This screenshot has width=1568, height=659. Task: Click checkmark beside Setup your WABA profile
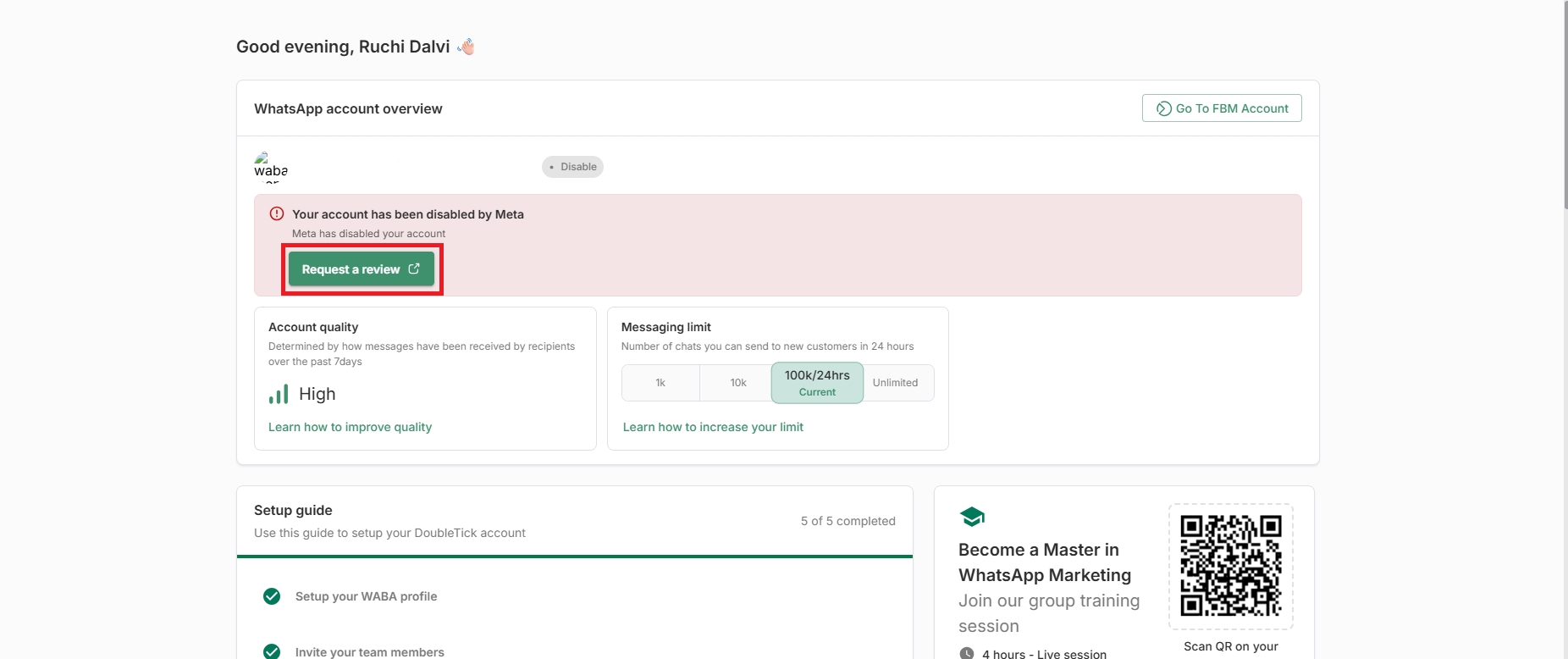click(x=272, y=596)
